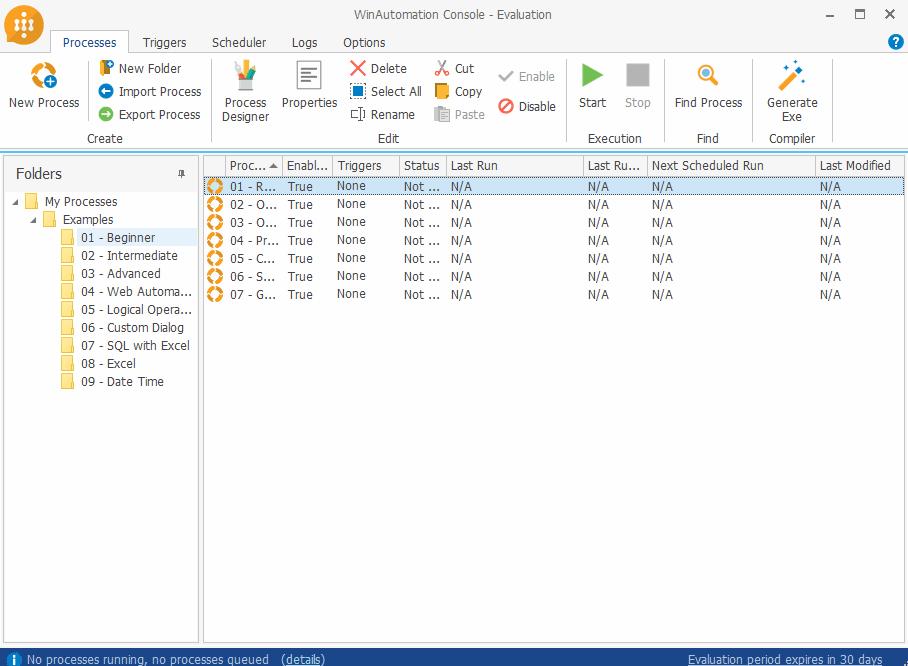This screenshot has width=908, height=666.
Task: Click the Last Ru... column header
Action: click(x=615, y=166)
